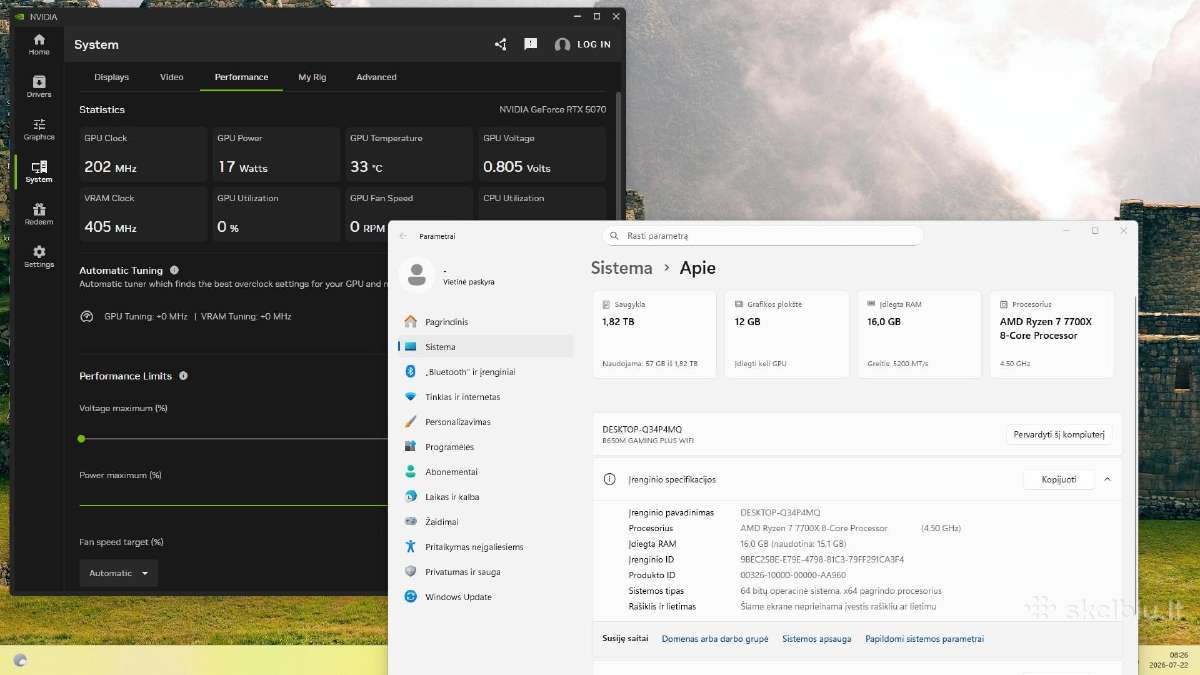1200x675 pixels.
Task: Click the NVIDIA logo in title bar
Action: tap(20, 16)
